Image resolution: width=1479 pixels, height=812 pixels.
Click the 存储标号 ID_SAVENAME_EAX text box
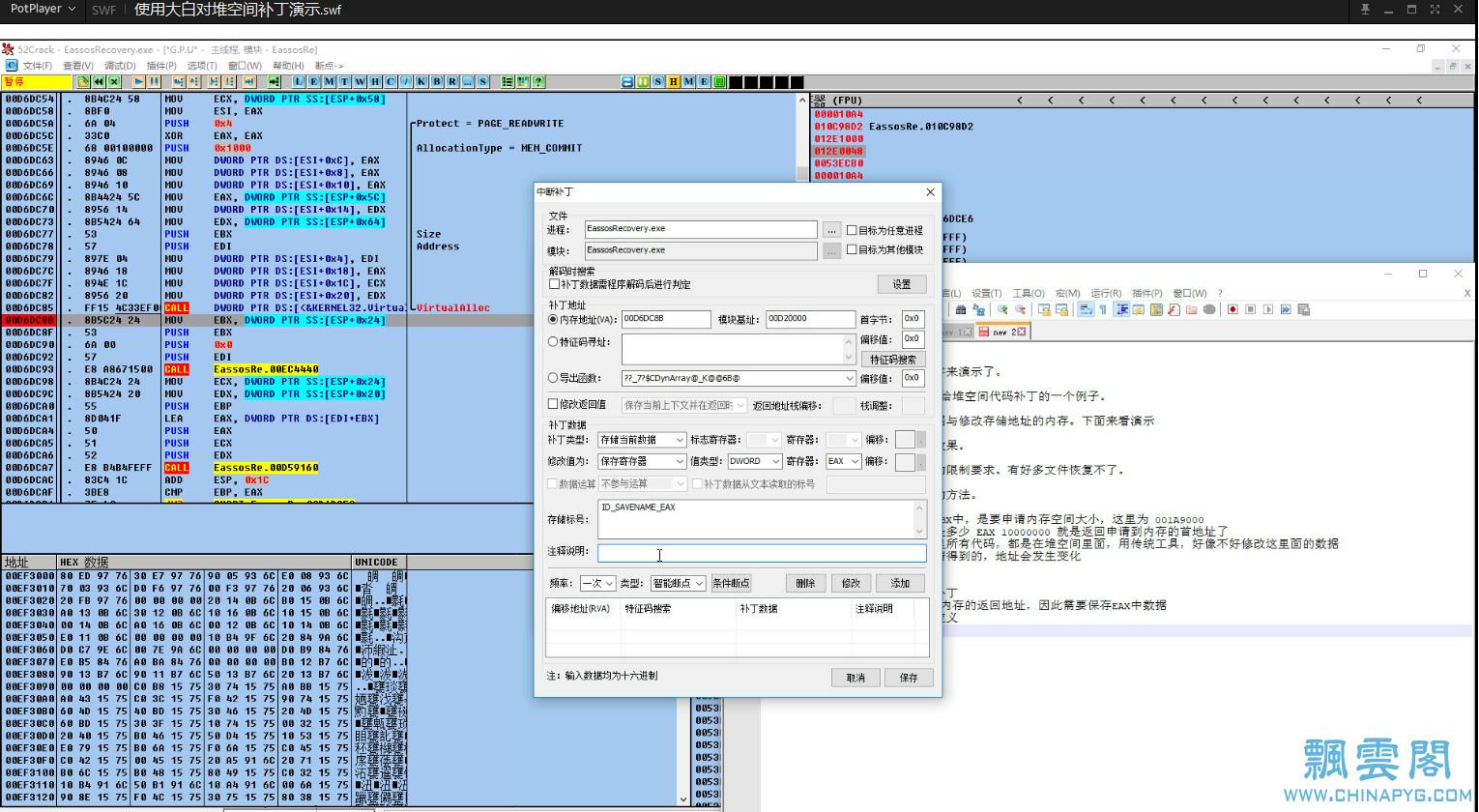762,519
